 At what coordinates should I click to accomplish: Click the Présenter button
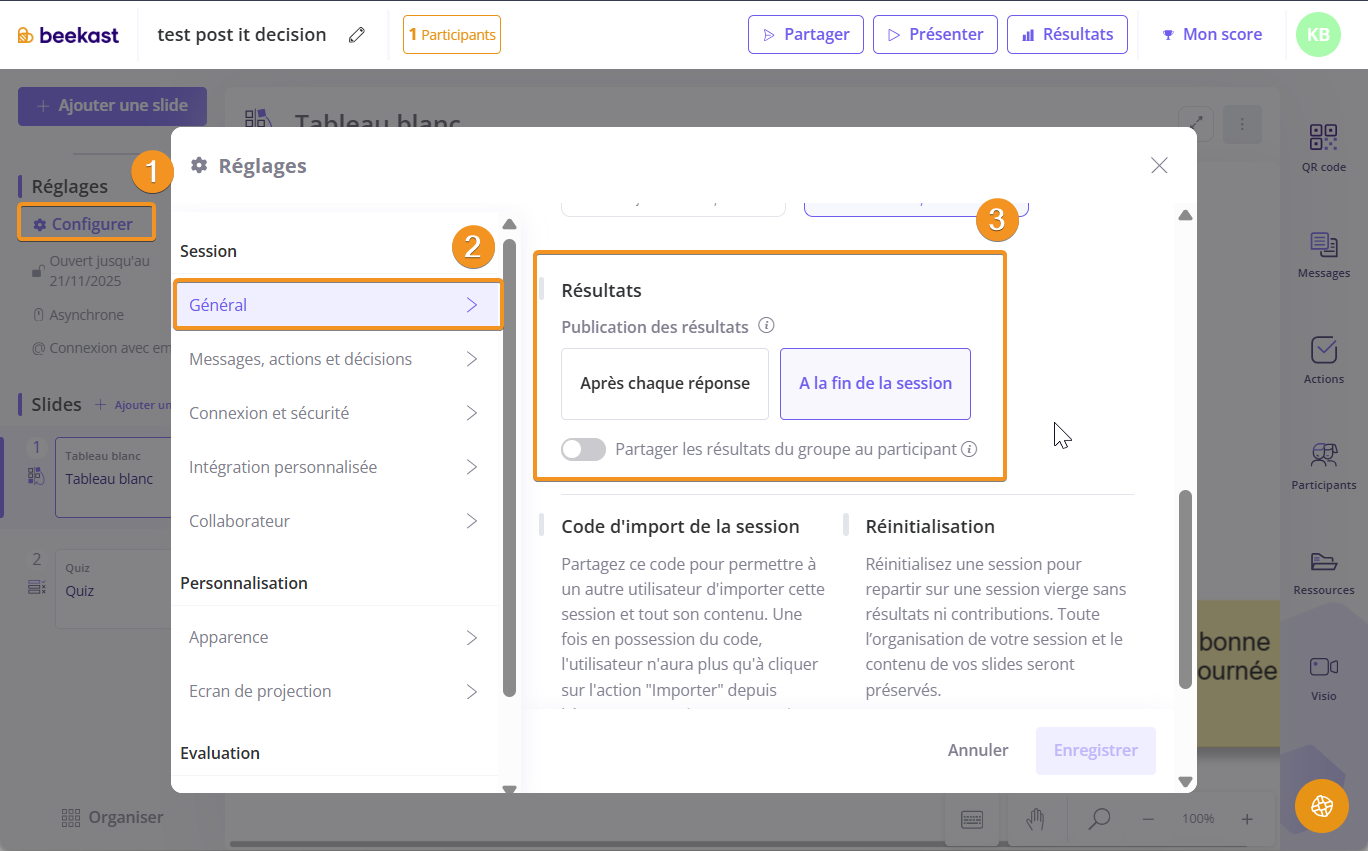935,35
